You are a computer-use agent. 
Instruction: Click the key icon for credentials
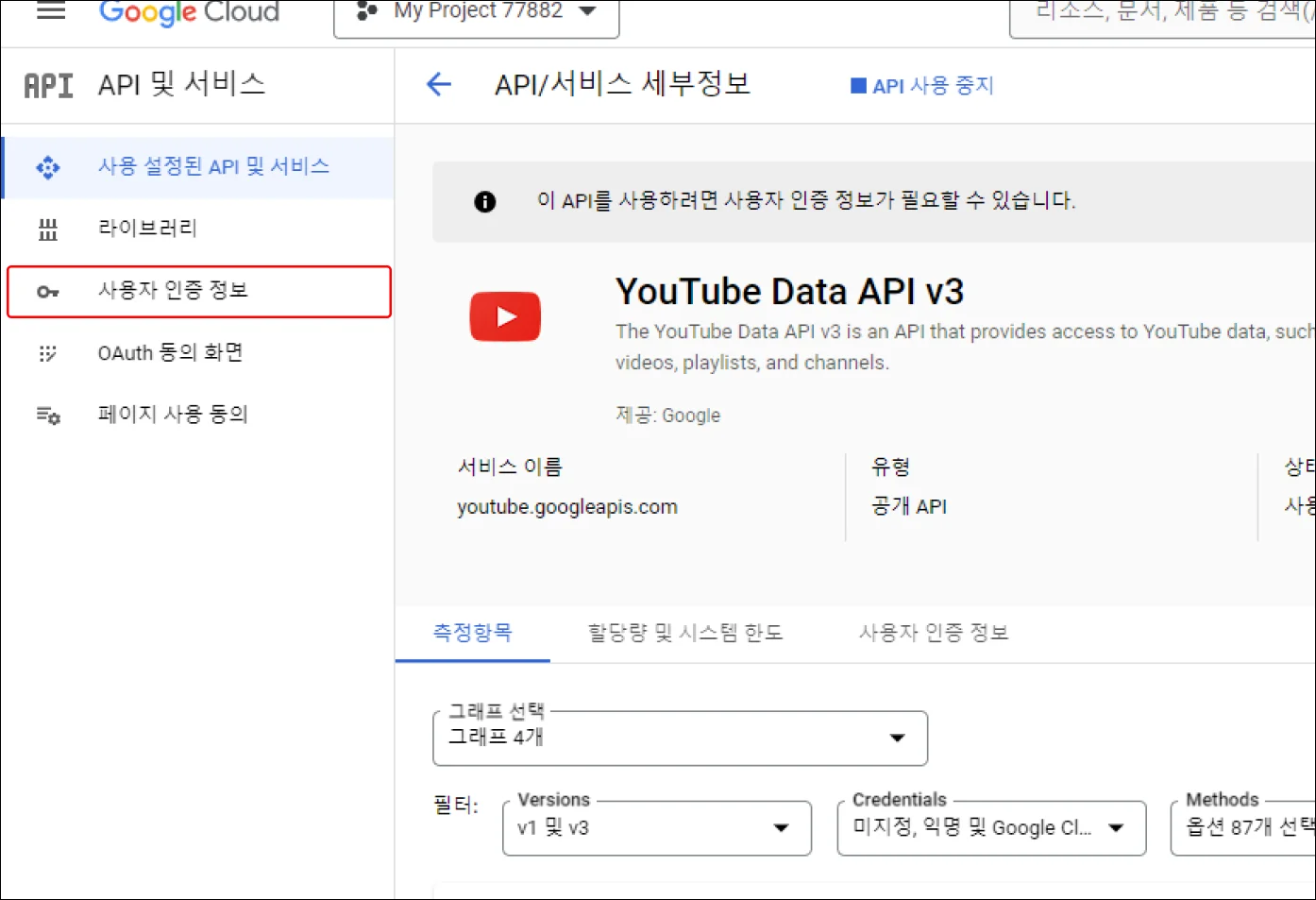click(48, 292)
